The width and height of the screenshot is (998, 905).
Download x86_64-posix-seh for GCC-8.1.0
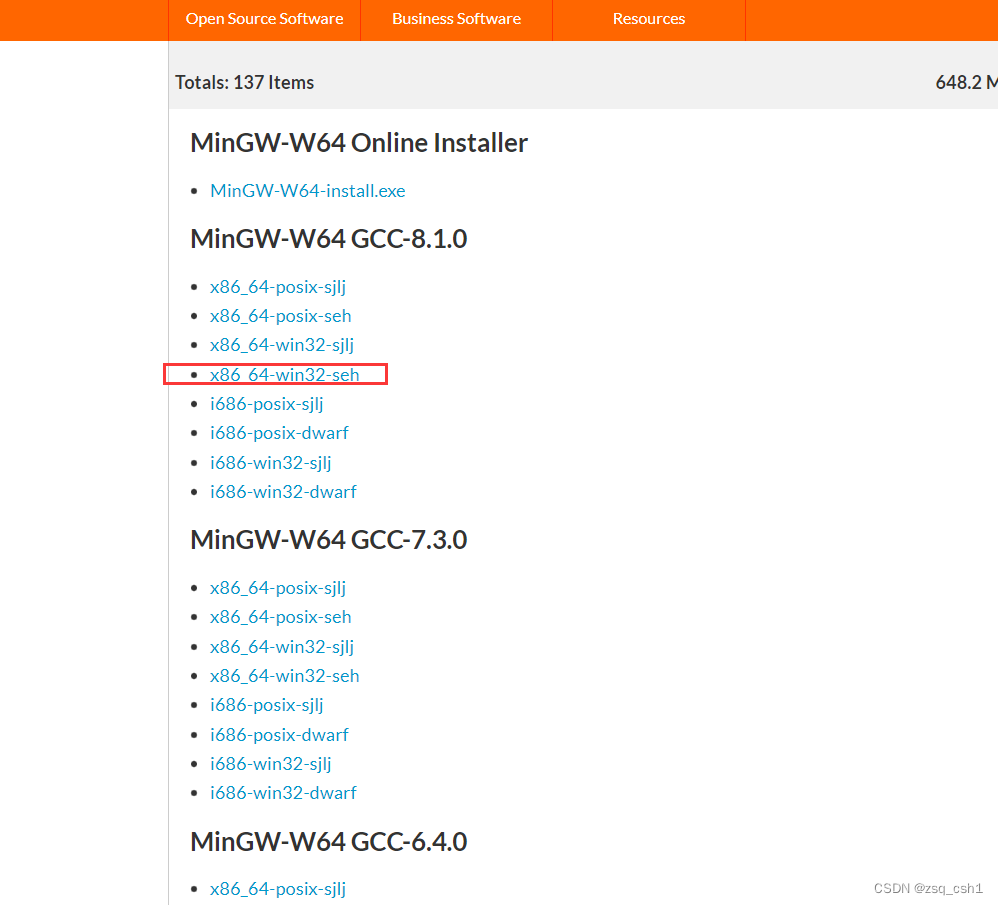click(280, 315)
